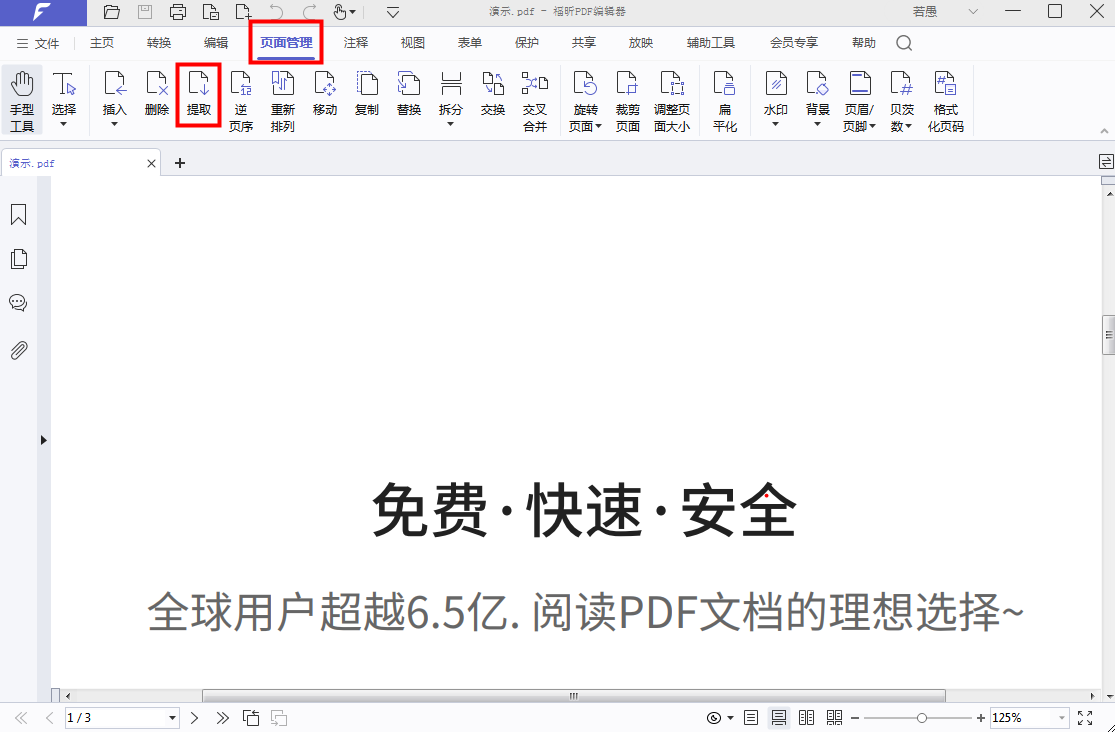Go to the previous page
Screen dimensions: 1115x732
(49, 718)
